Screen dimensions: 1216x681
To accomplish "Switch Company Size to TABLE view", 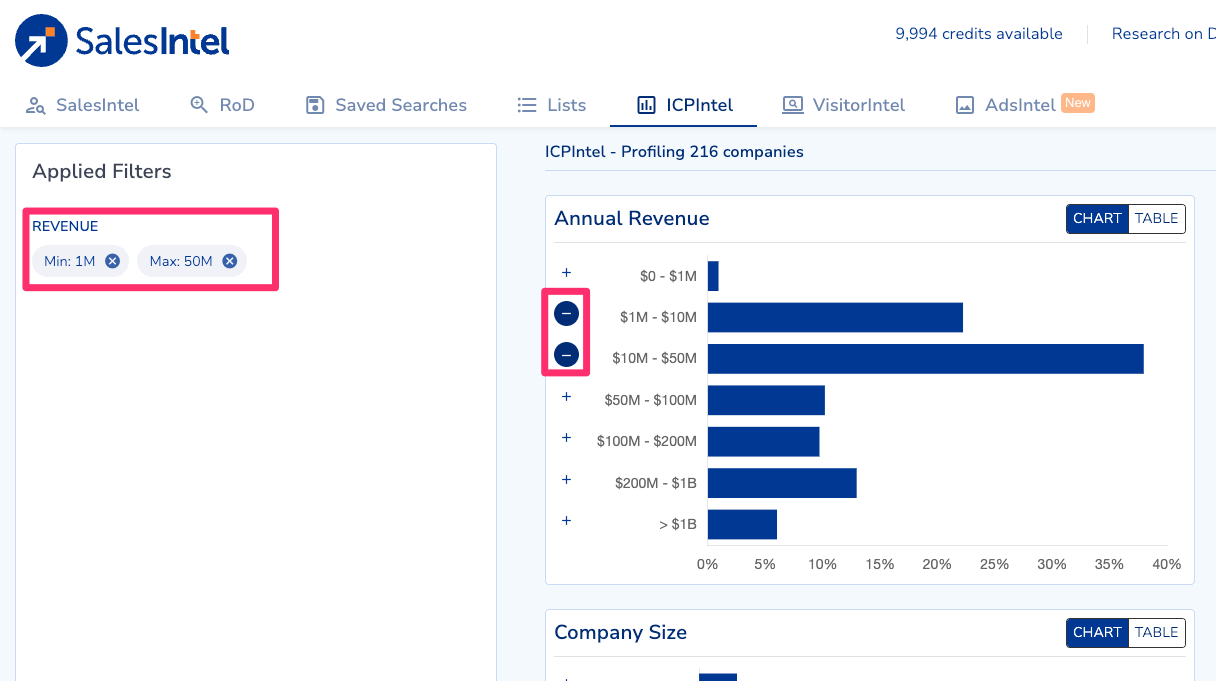I will [1157, 633].
